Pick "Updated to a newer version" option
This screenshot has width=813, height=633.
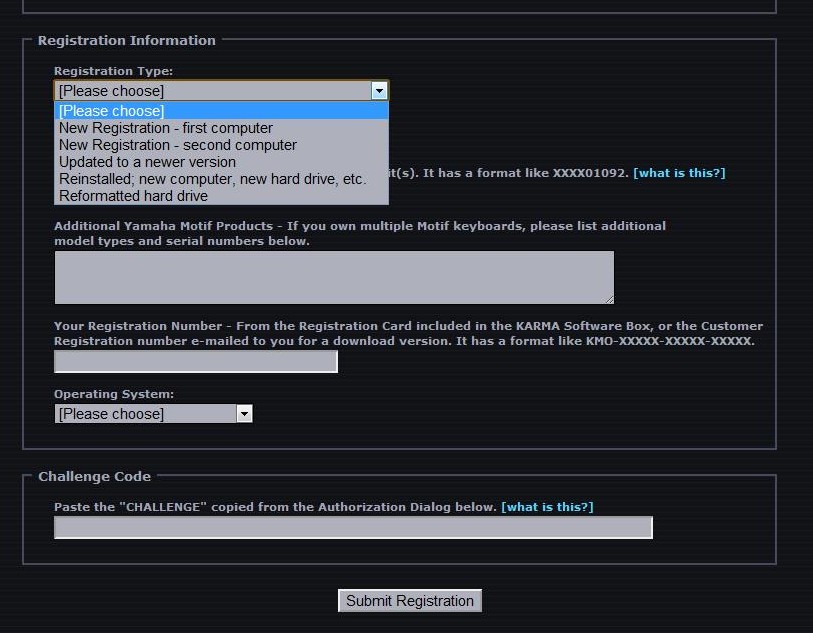pyautogui.click(x=147, y=162)
